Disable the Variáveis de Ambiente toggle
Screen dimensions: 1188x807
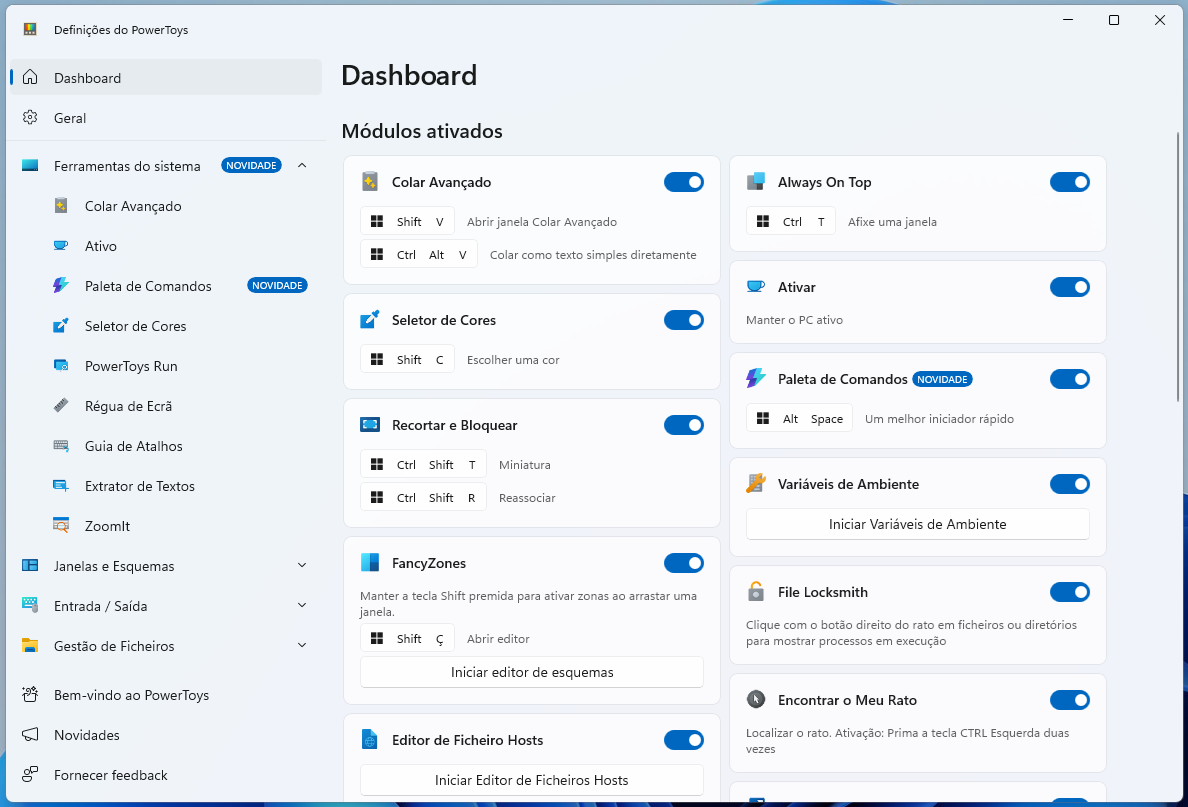[x=1070, y=484]
